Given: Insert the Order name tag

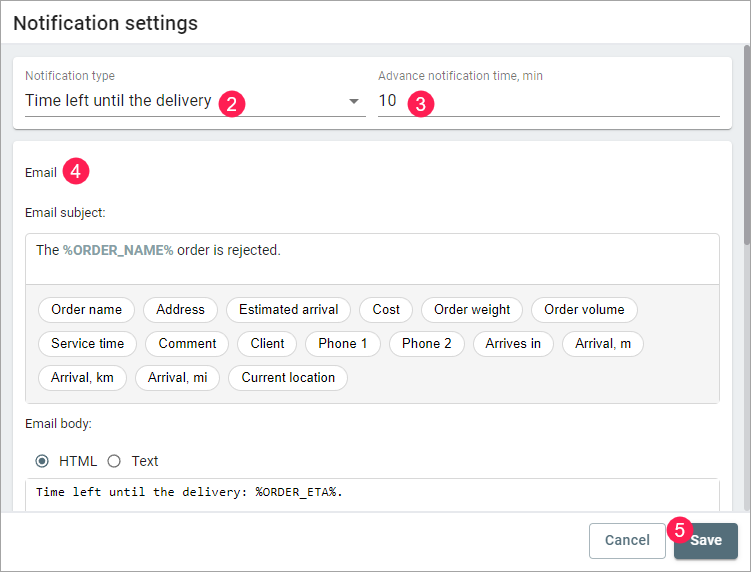Looking at the screenshot, I should pyautogui.click(x=86, y=310).
